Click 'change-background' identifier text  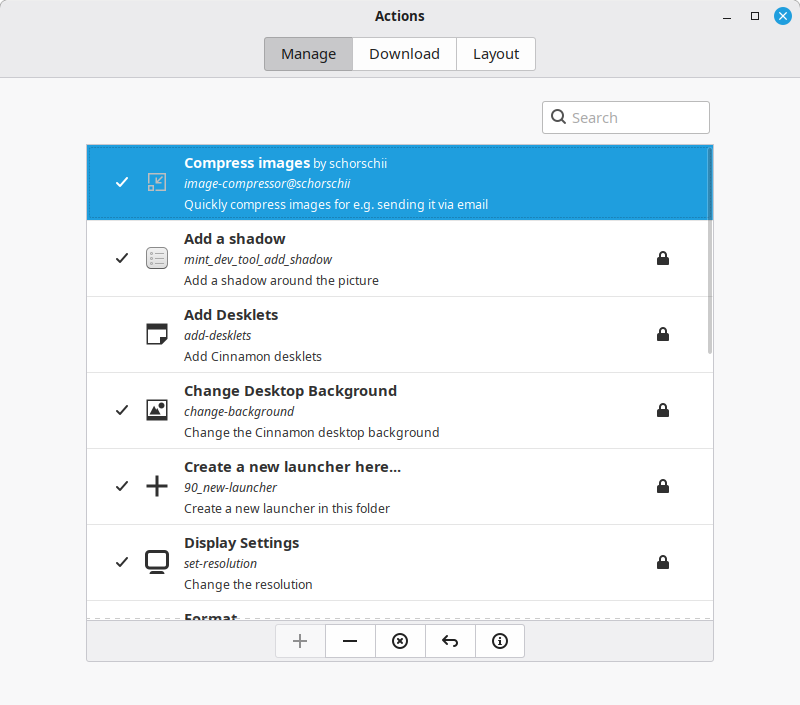pos(239,412)
